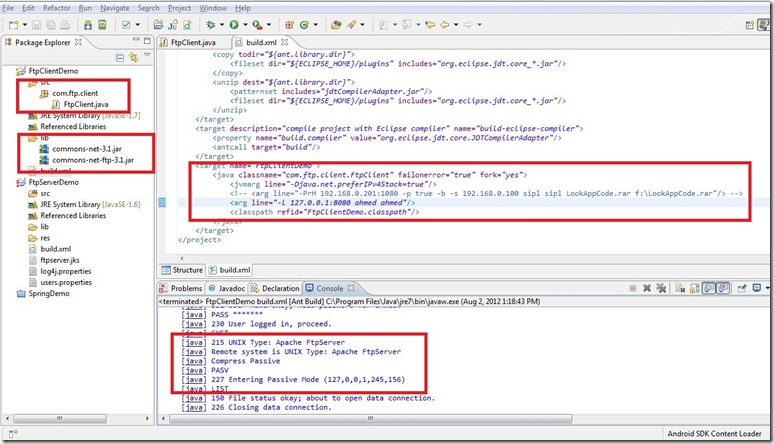Select the FtpServerDemo project
The image size is (774, 444).
(53, 182)
